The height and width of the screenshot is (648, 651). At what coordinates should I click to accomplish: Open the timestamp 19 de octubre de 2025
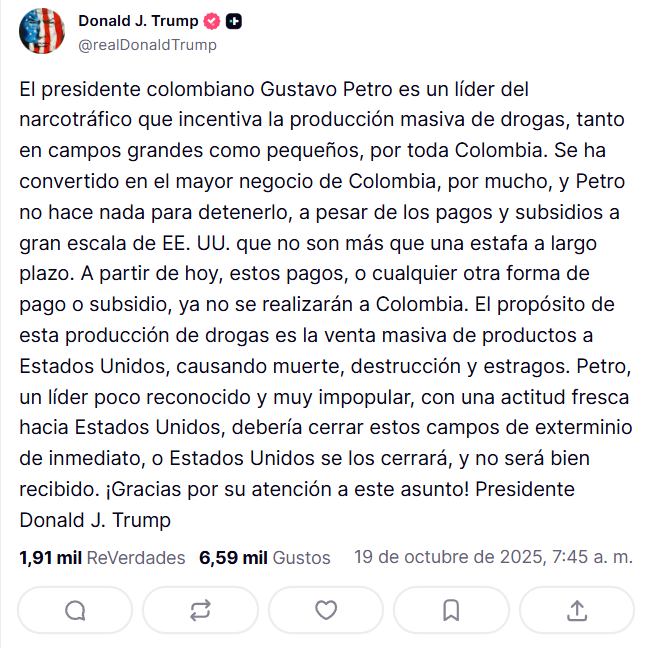tap(493, 556)
